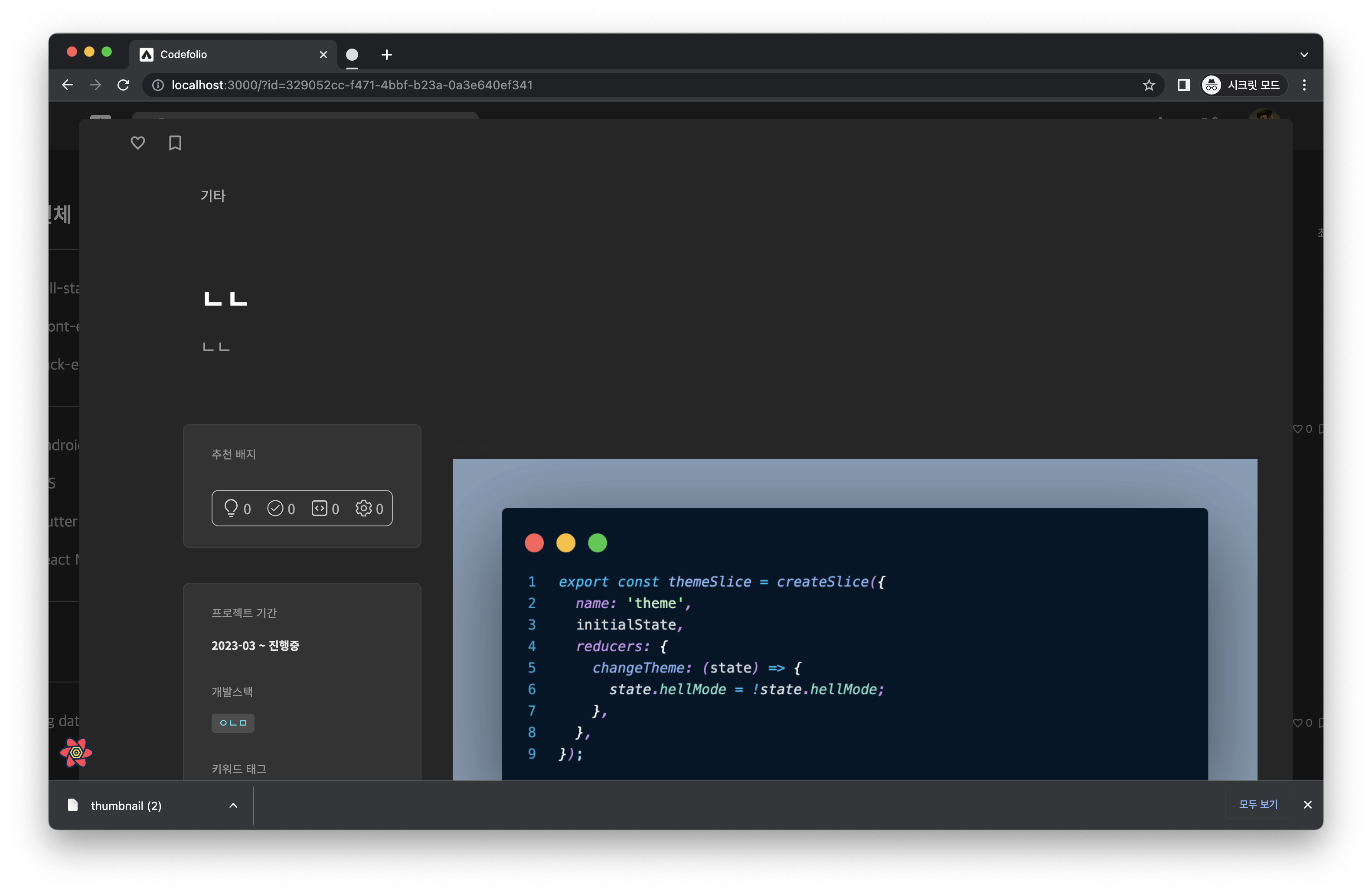Go back to the previous page

click(x=68, y=85)
